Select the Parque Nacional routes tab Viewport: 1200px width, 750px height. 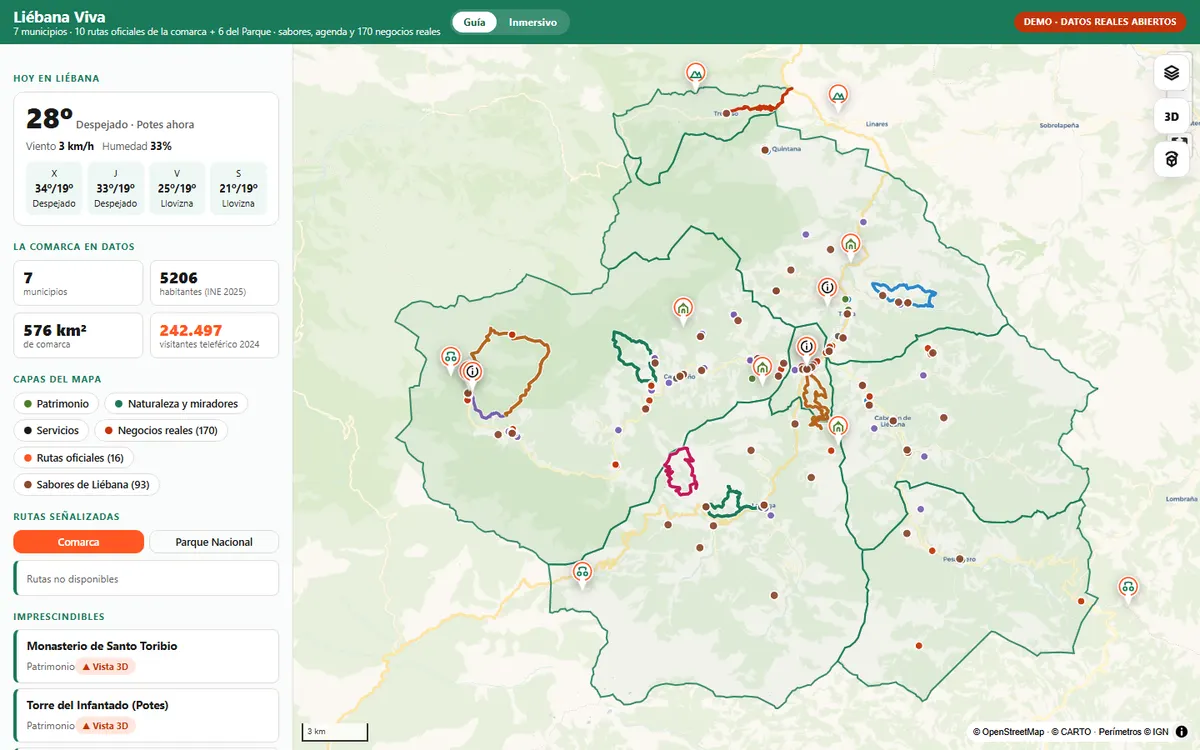[214, 542]
